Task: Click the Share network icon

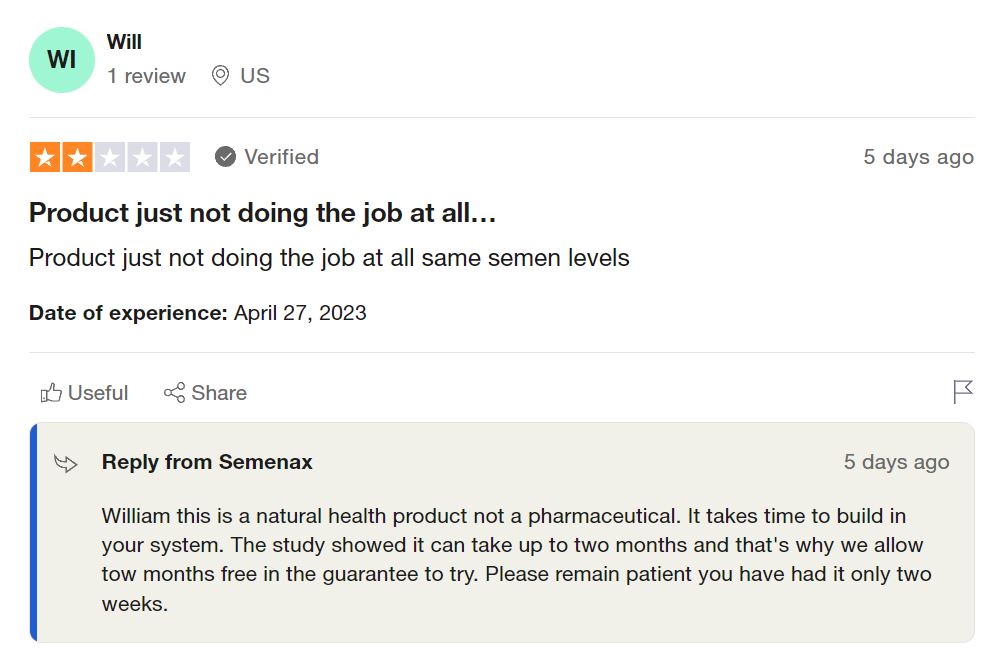Action: click(x=175, y=393)
